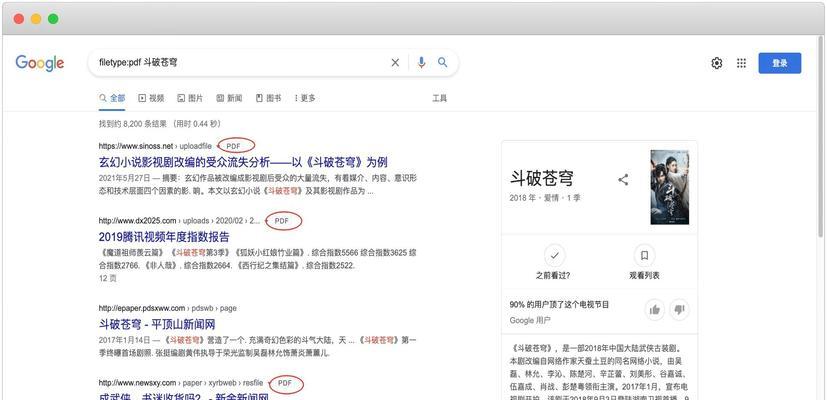
Task: Click the thumbs up icon
Action: pyautogui.click(x=655, y=310)
